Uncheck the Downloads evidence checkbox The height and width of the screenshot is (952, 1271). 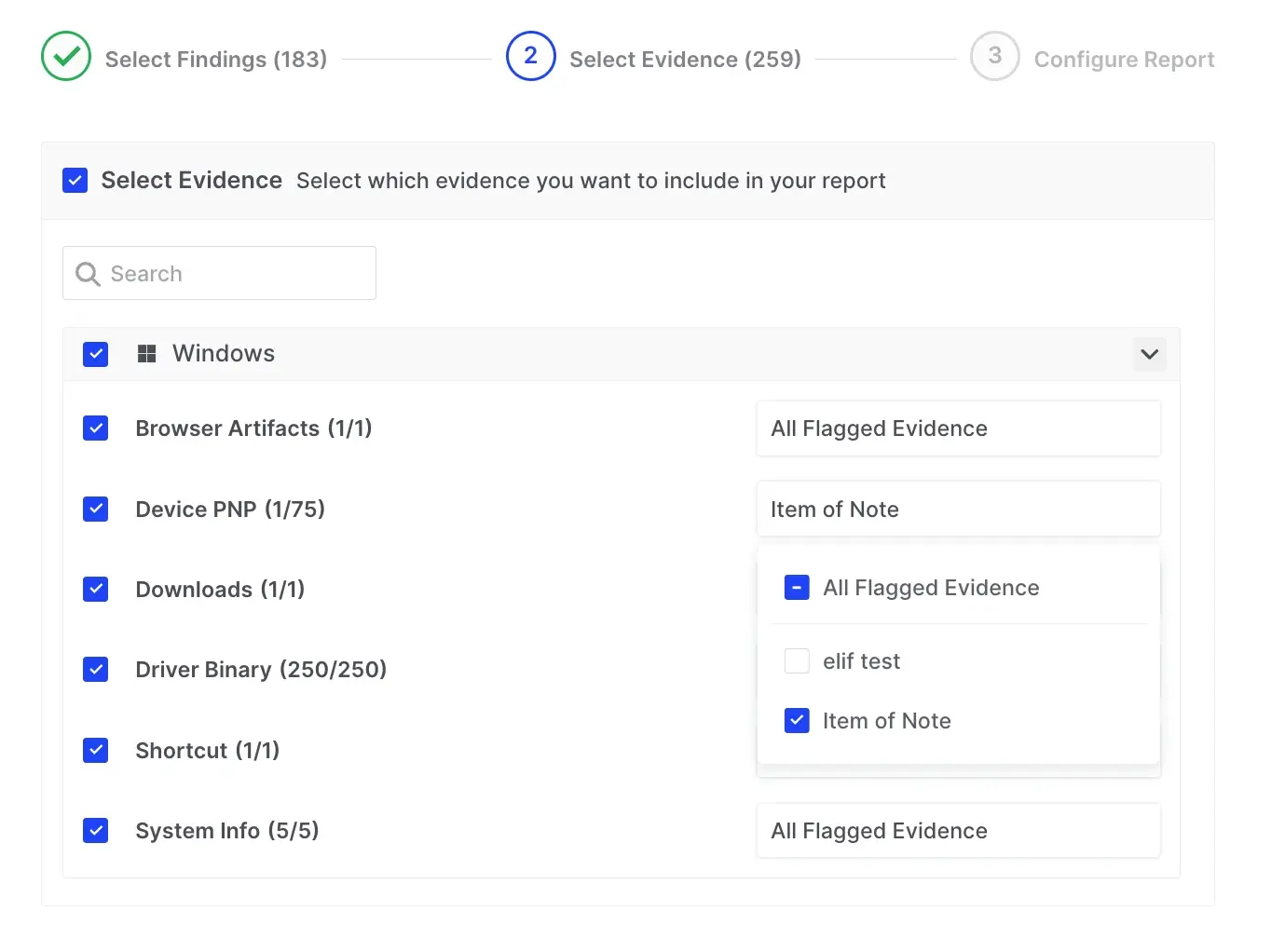(96, 590)
